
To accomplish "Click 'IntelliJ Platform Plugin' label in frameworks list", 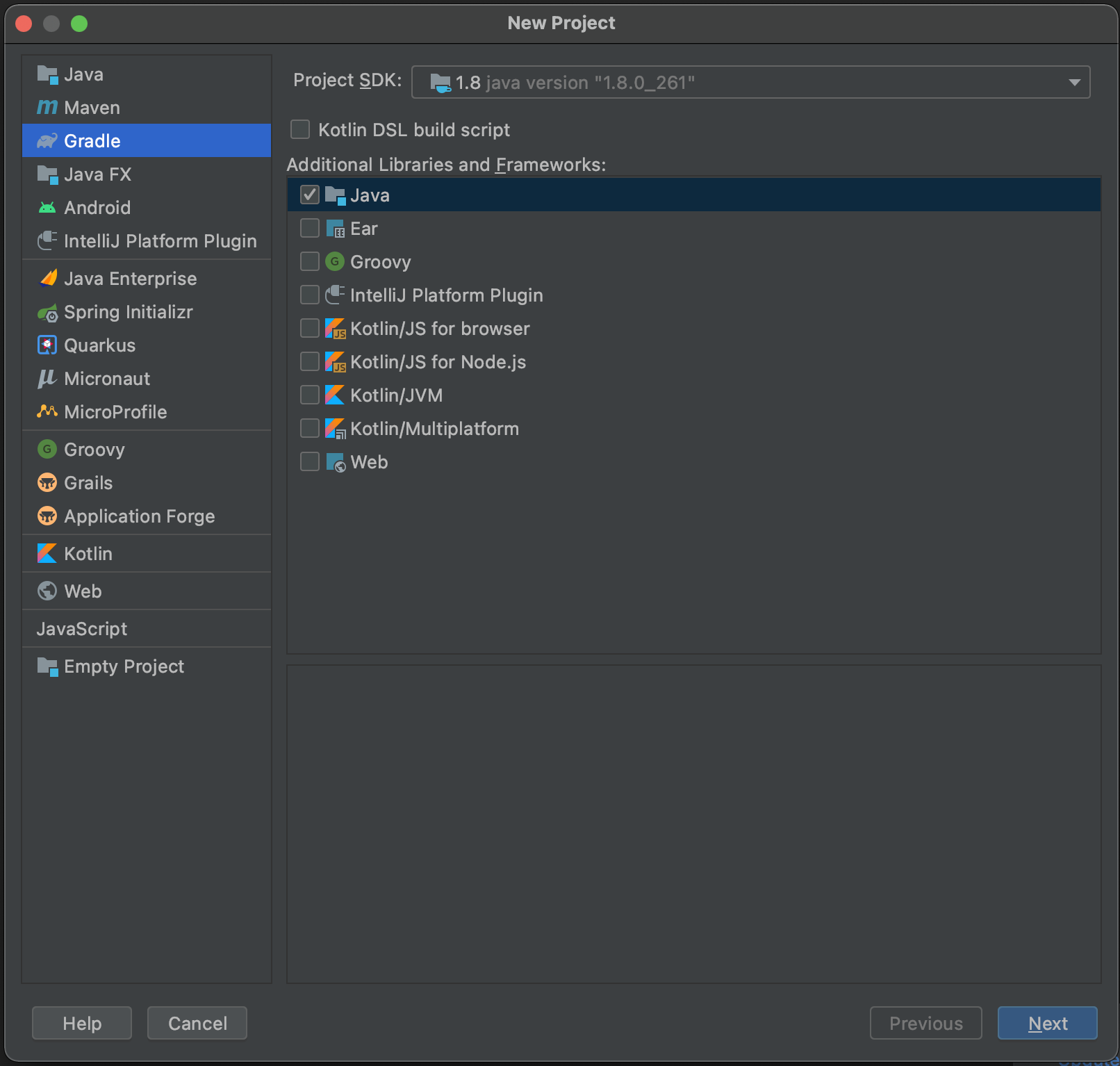I will click(x=447, y=295).
